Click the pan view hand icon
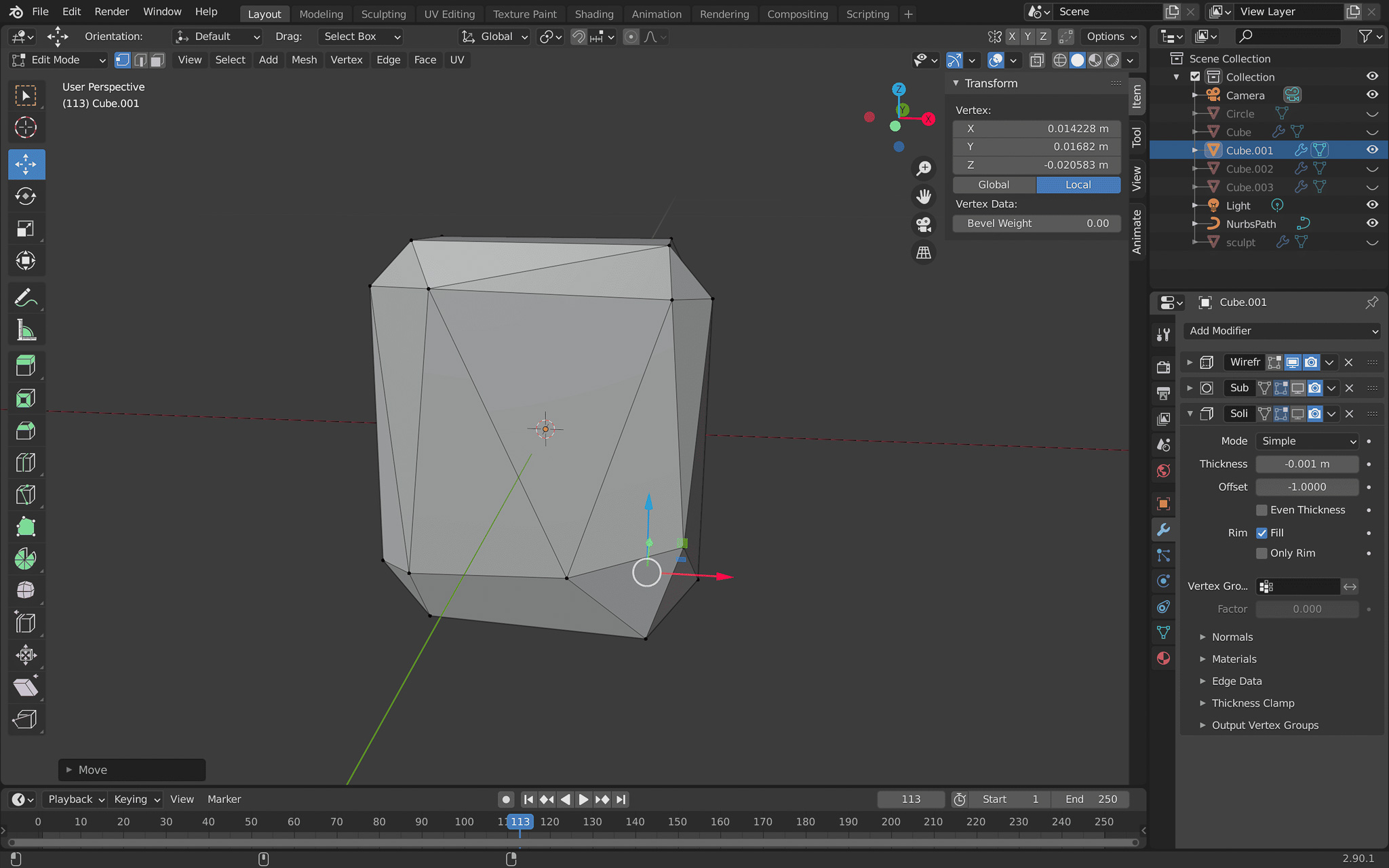The width and height of the screenshot is (1389, 868). coord(924,197)
